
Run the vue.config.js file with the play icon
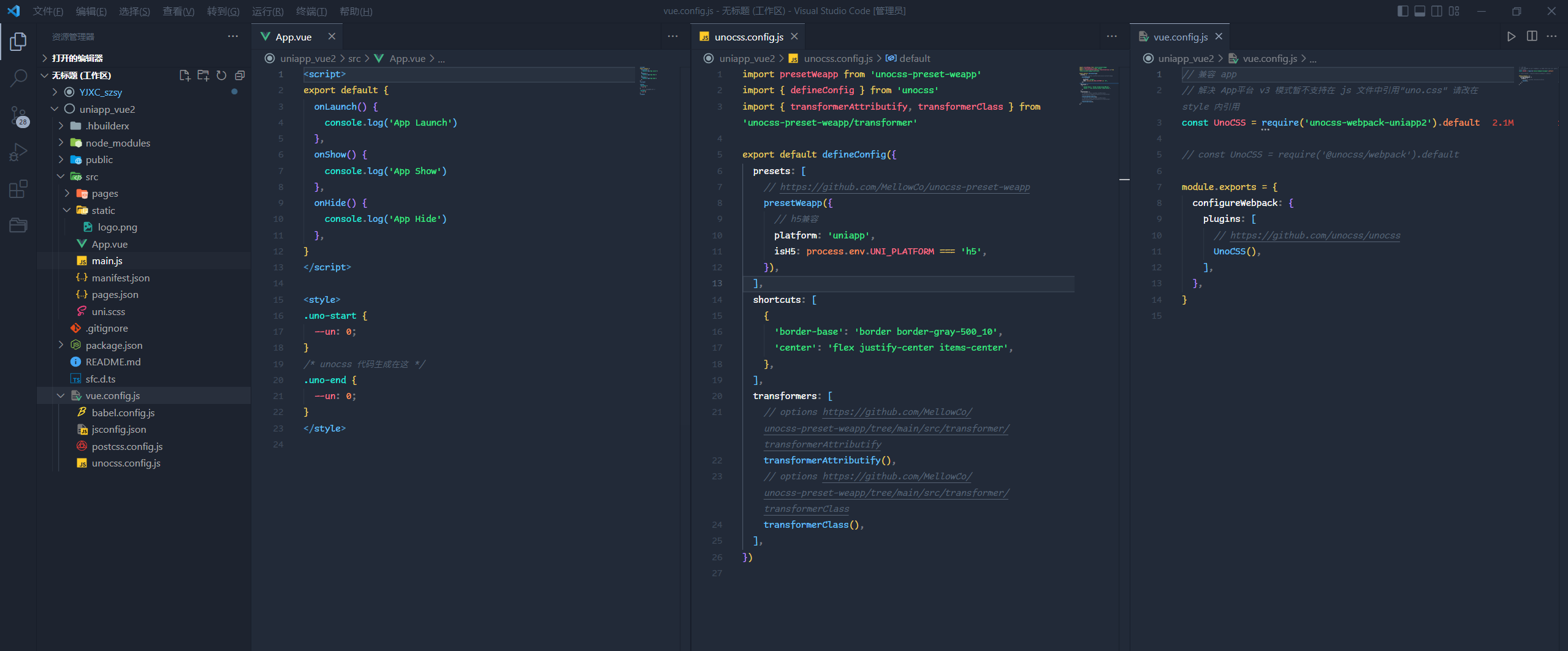coord(1511,36)
